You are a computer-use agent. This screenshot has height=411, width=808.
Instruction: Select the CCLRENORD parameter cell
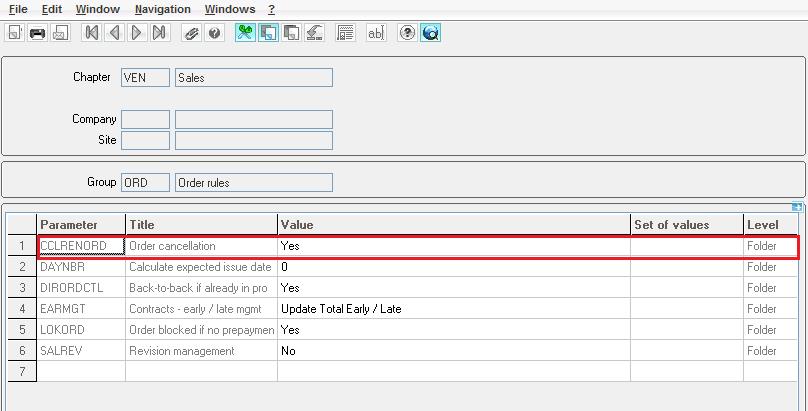click(x=81, y=246)
